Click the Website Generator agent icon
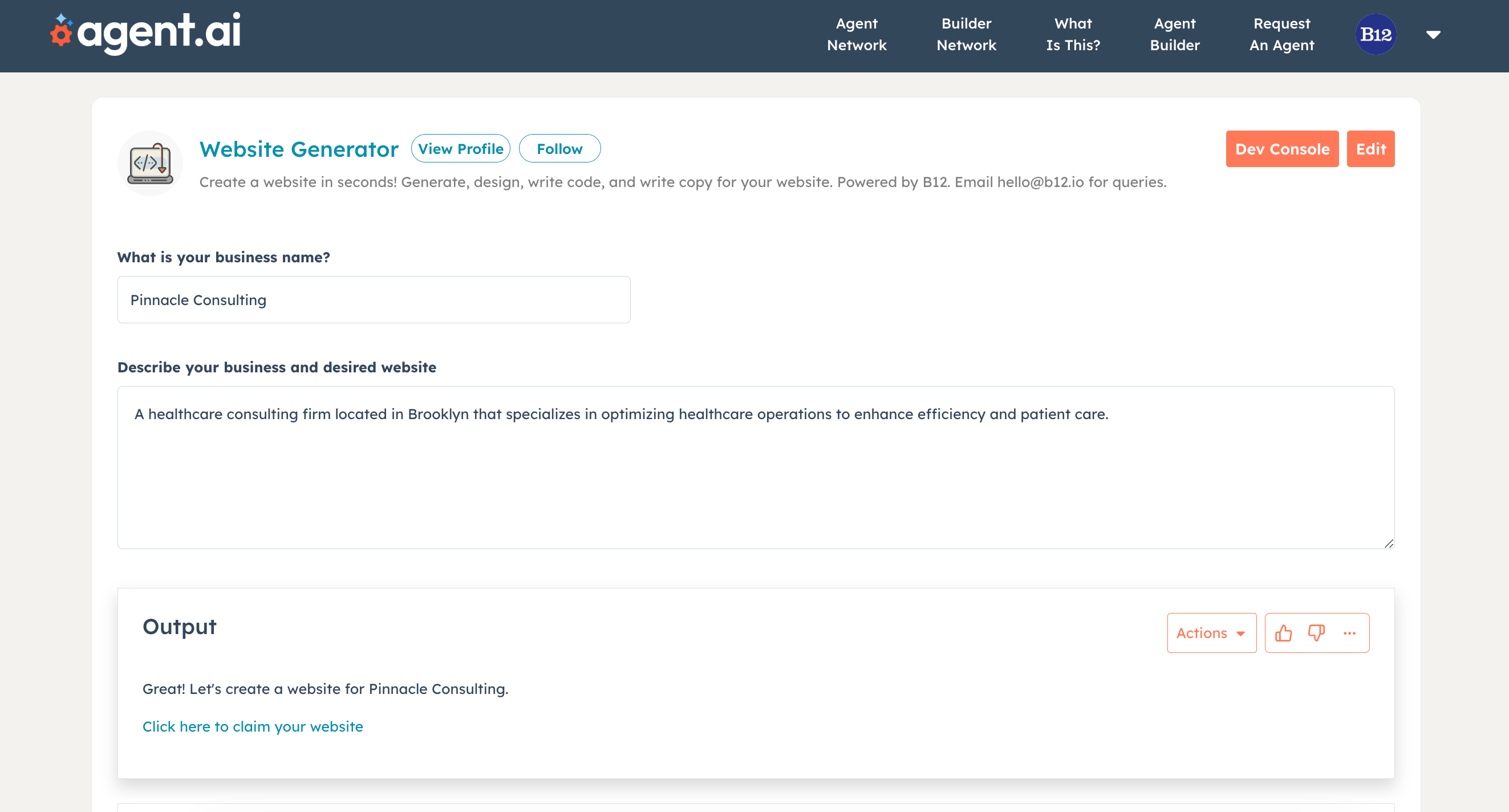1509x812 pixels. (x=150, y=164)
